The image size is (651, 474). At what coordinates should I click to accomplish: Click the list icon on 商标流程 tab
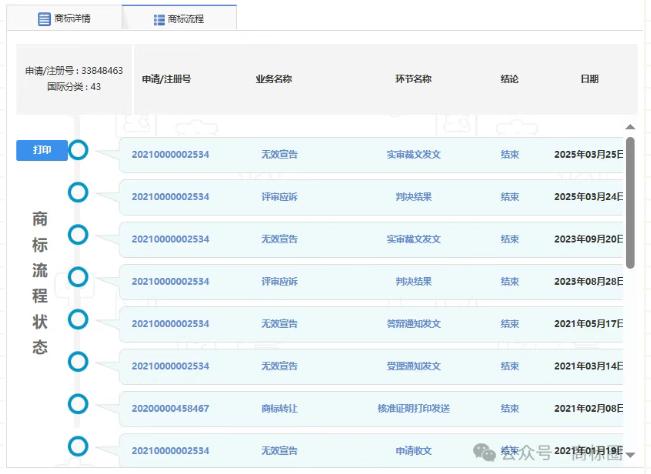pos(160,19)
